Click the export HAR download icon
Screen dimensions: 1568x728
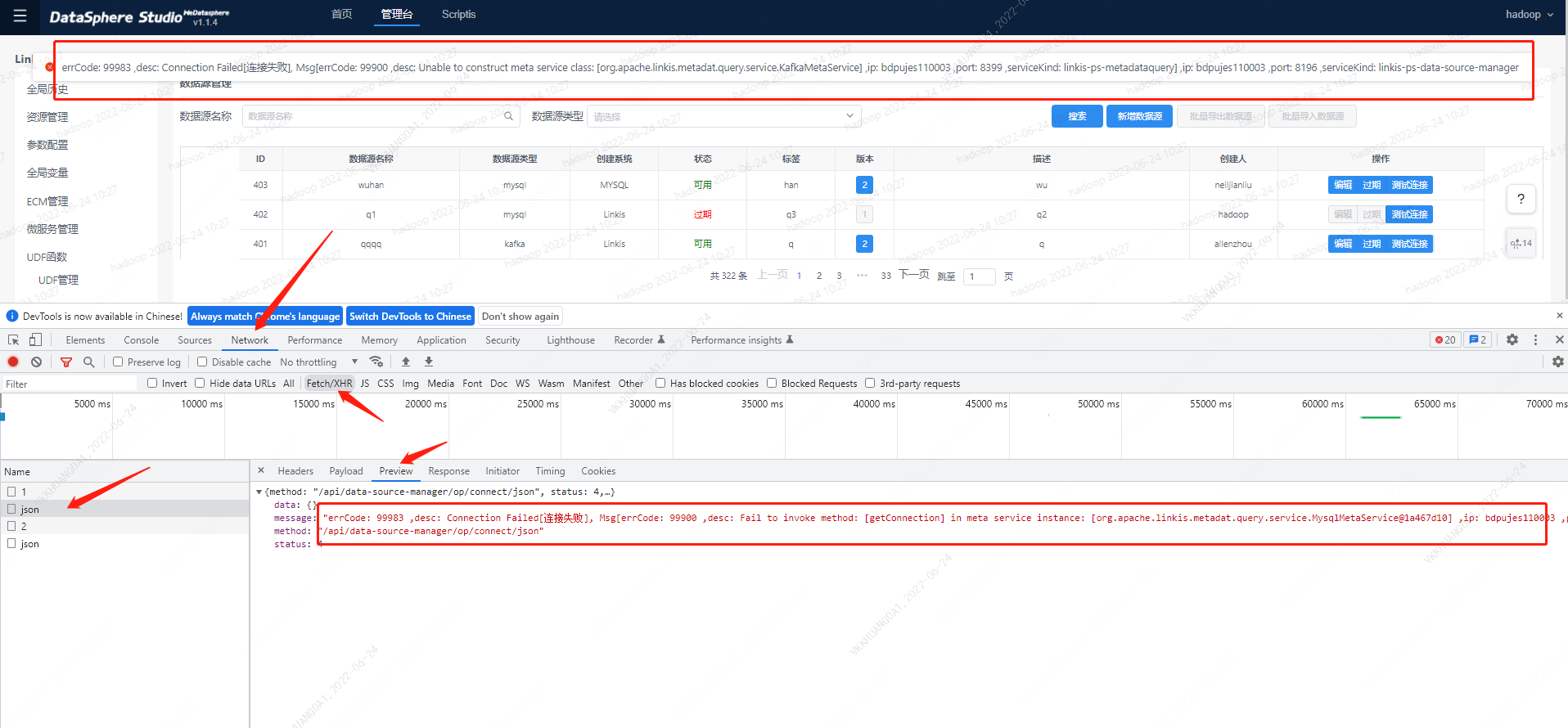[429, 362]
